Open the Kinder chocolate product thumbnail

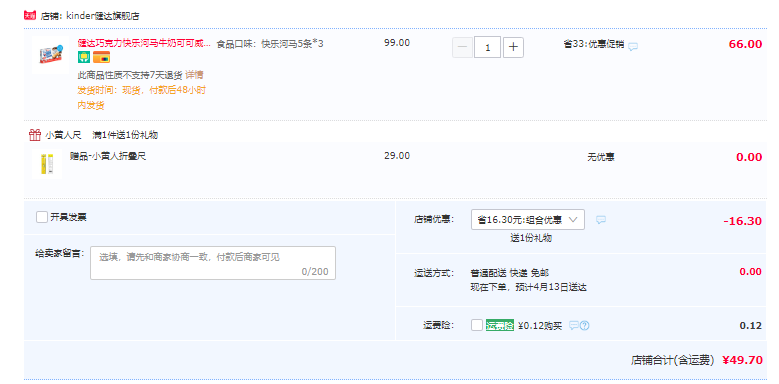pos(52,55)
